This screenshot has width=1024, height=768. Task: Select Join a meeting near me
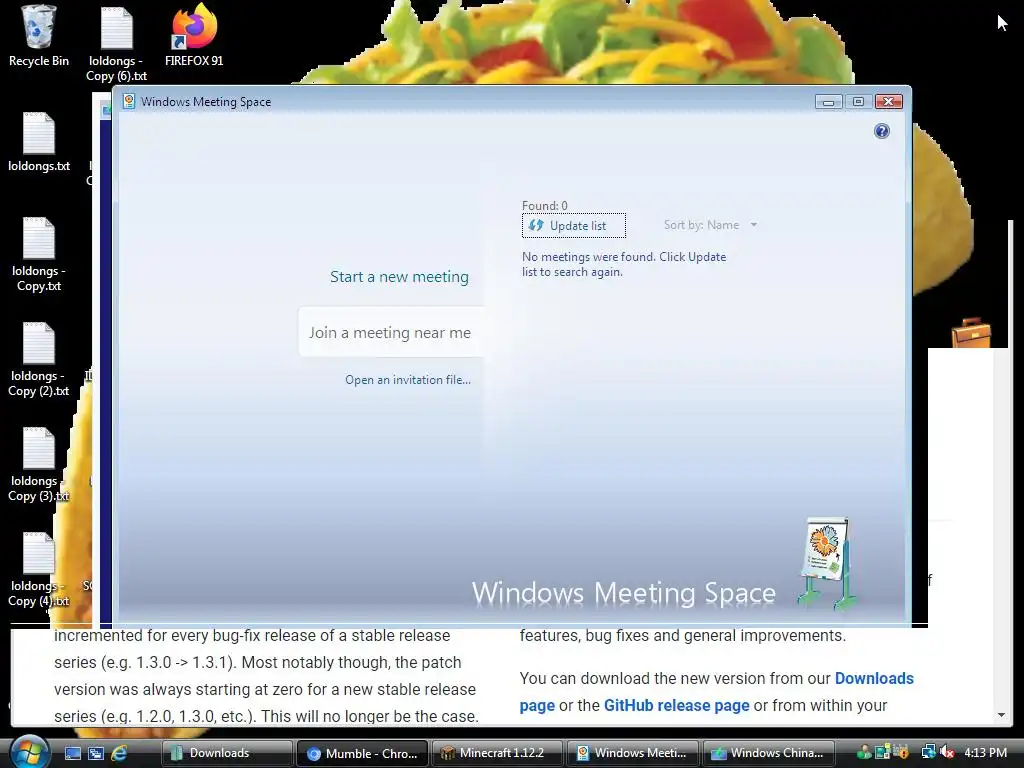(390, 332)
